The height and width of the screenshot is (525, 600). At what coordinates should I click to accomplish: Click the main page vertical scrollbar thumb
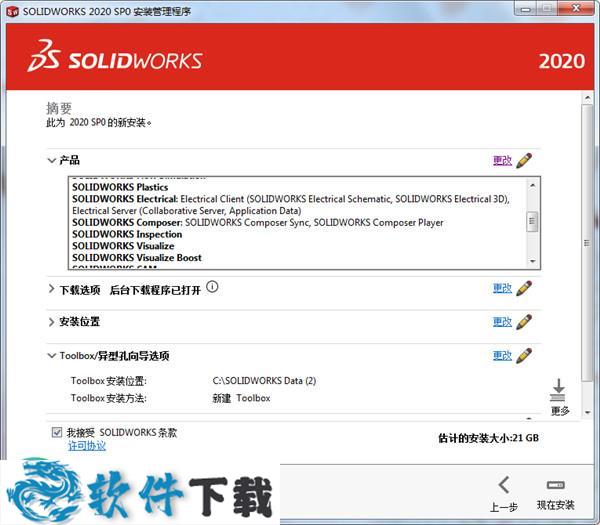587,243
